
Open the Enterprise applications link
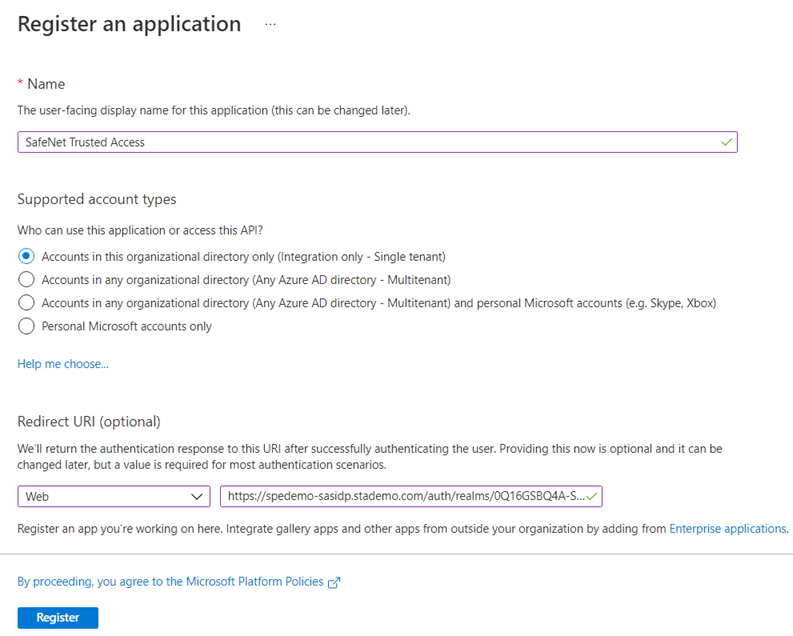point(728,529)
